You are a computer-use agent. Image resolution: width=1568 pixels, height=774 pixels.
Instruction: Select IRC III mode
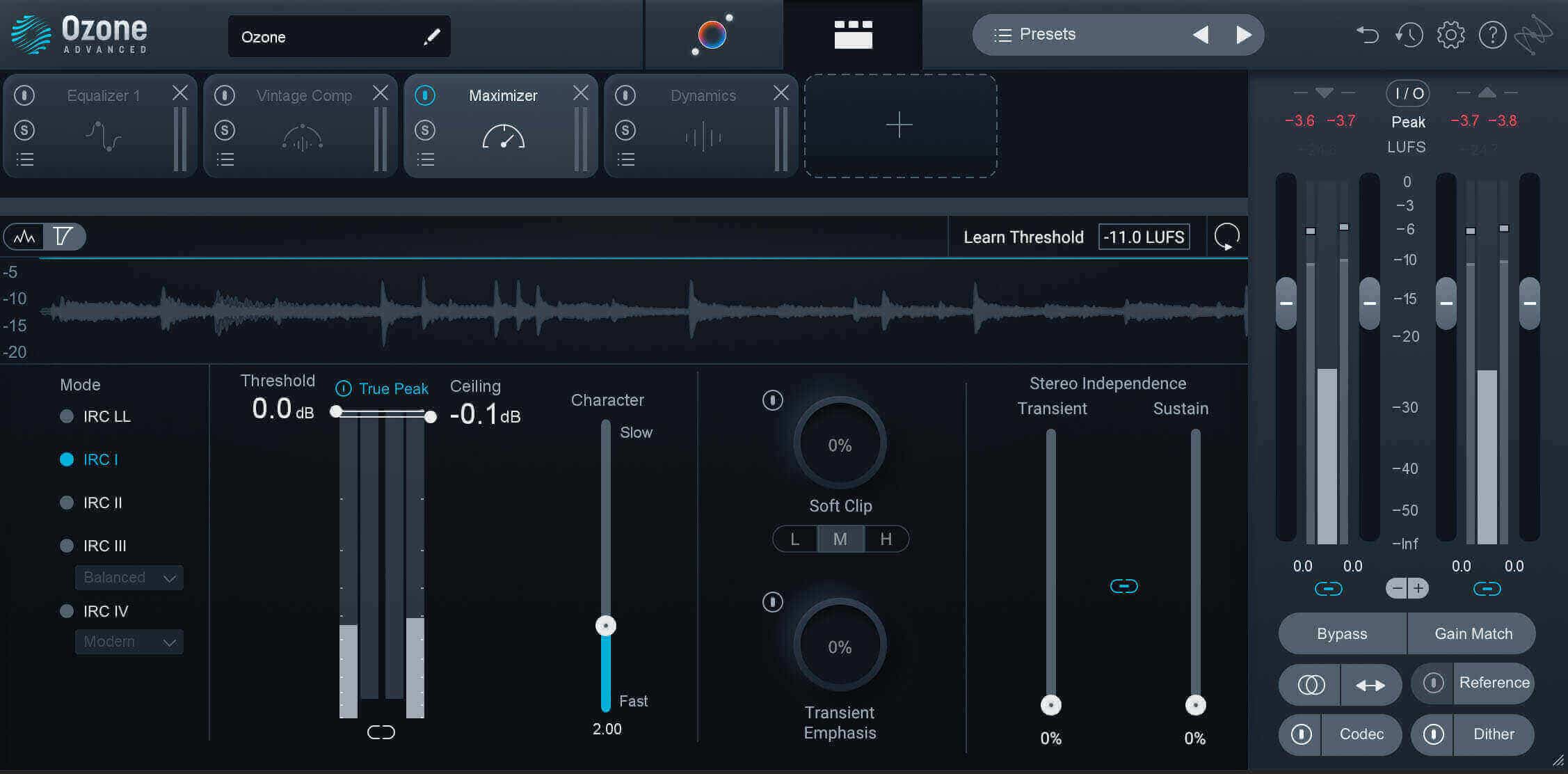(x=93, y=546)
